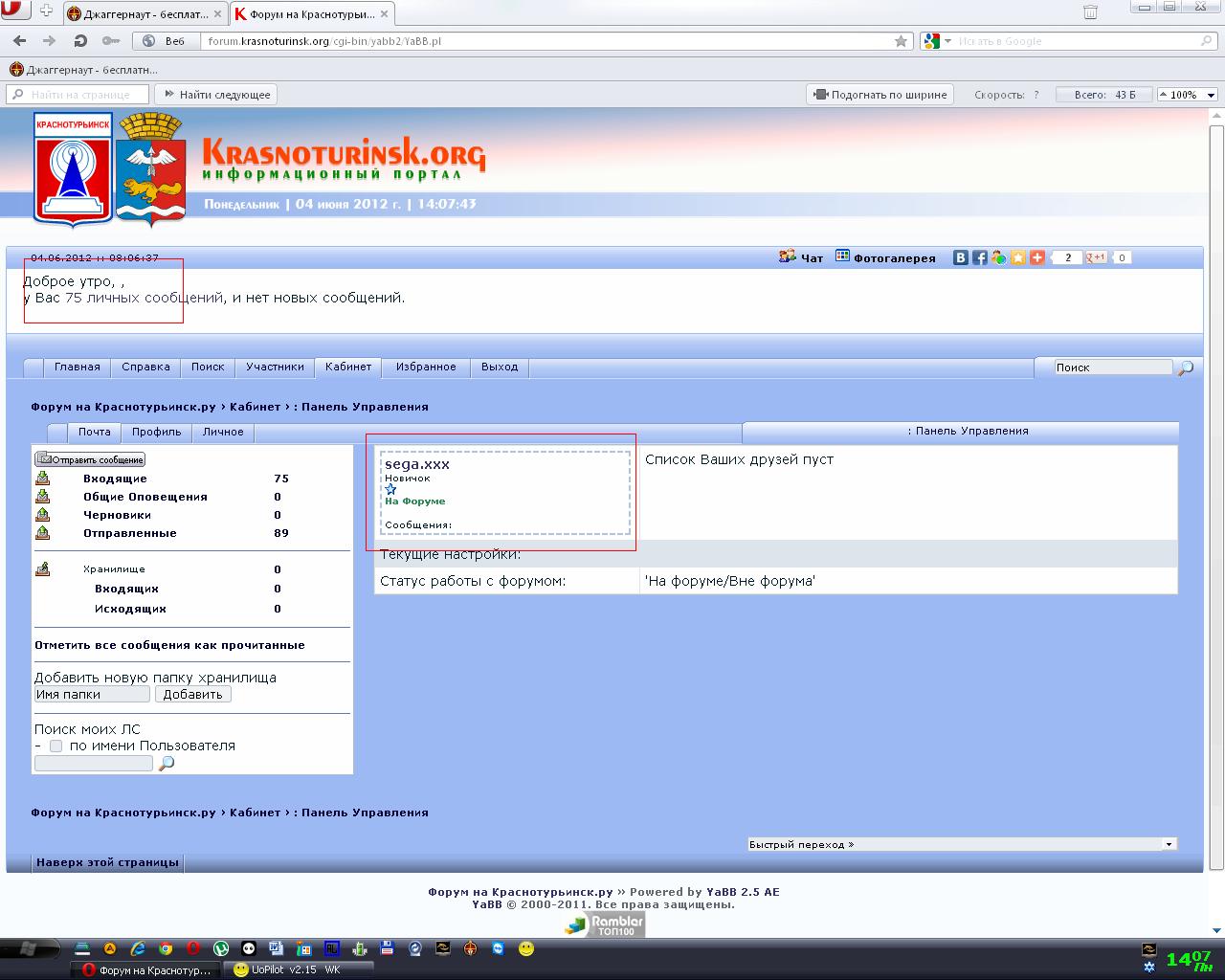Share the page via VKontakte icon
Screen dimensions: 1225x980
click(961, 257)
